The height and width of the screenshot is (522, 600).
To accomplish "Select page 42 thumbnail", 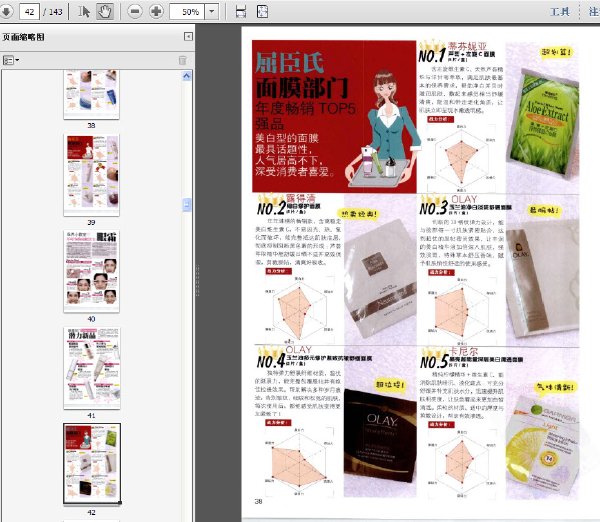I will [x=92, y=463].
